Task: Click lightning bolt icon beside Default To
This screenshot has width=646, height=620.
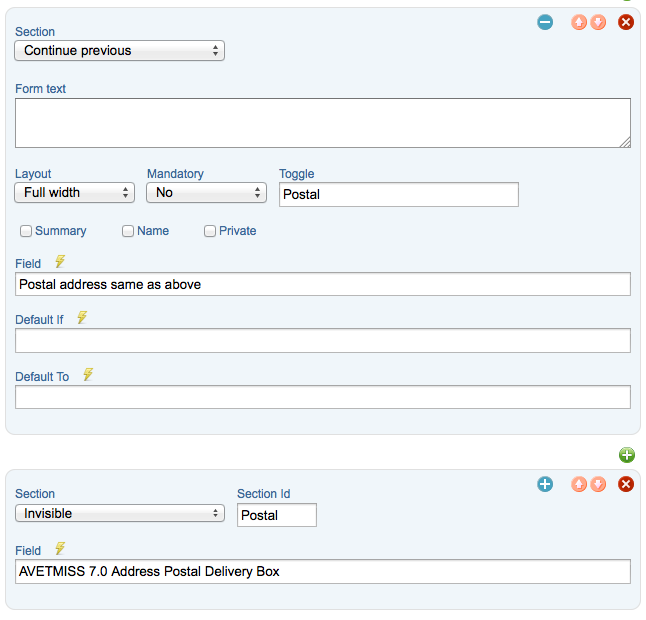Action: tap(88, 374)
